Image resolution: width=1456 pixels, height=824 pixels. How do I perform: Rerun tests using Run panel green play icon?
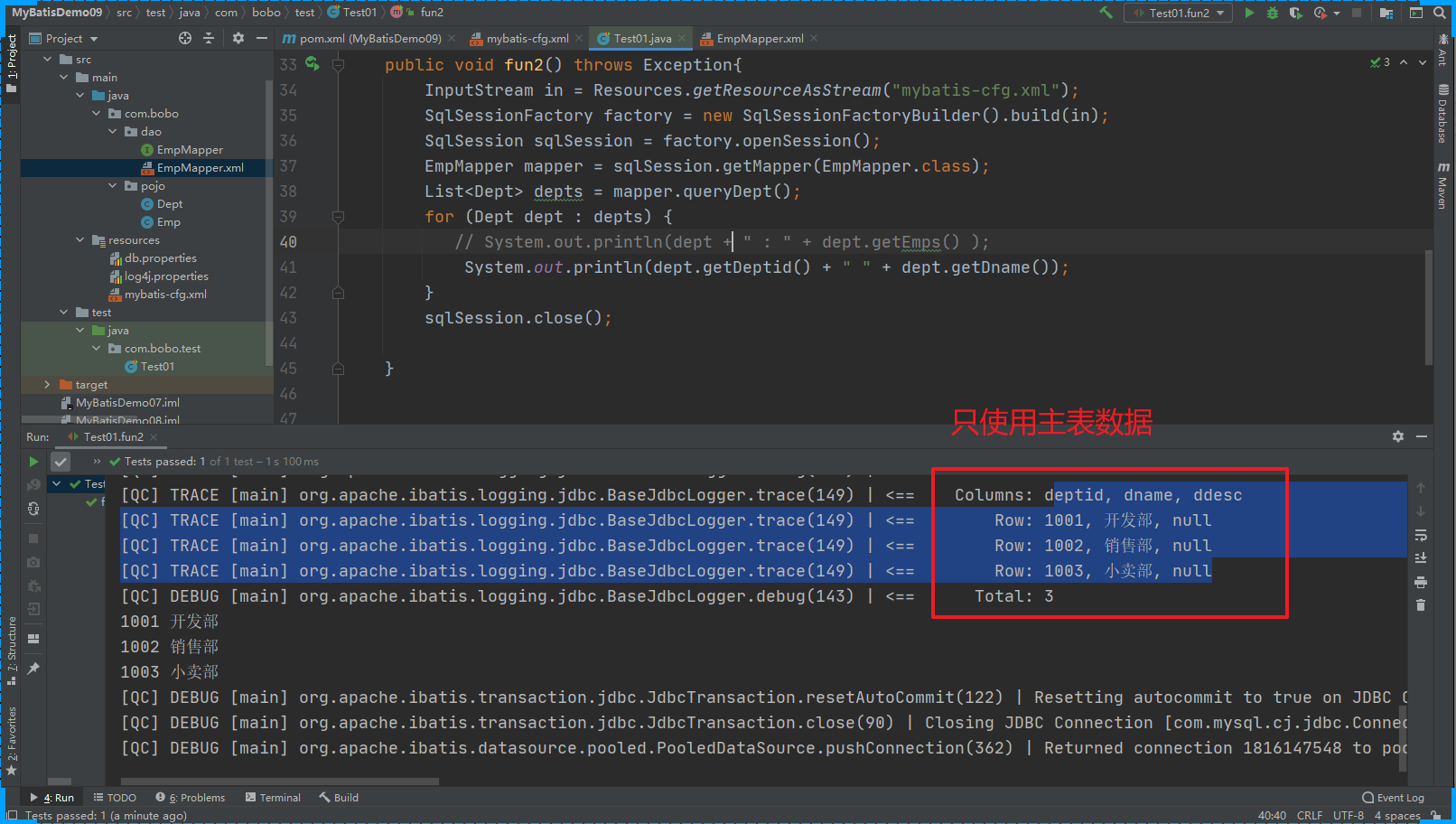pyautogui.click(x=33, y=462)
